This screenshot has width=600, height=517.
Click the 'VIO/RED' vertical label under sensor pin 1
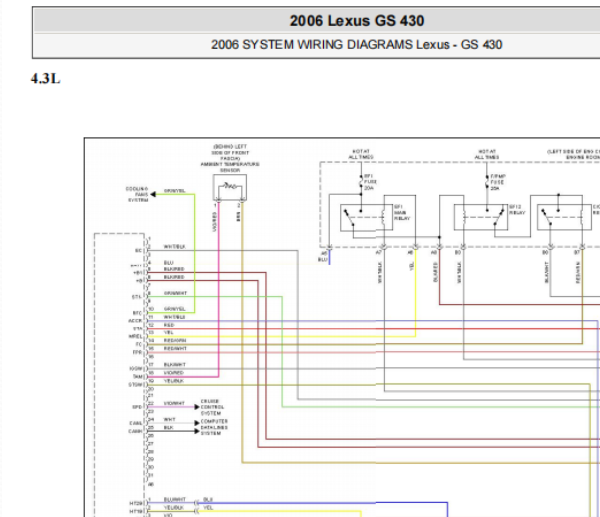pos(215,222)
